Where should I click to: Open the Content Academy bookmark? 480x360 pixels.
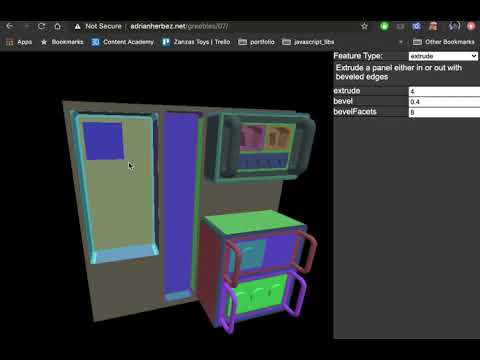tap(122, 42)
